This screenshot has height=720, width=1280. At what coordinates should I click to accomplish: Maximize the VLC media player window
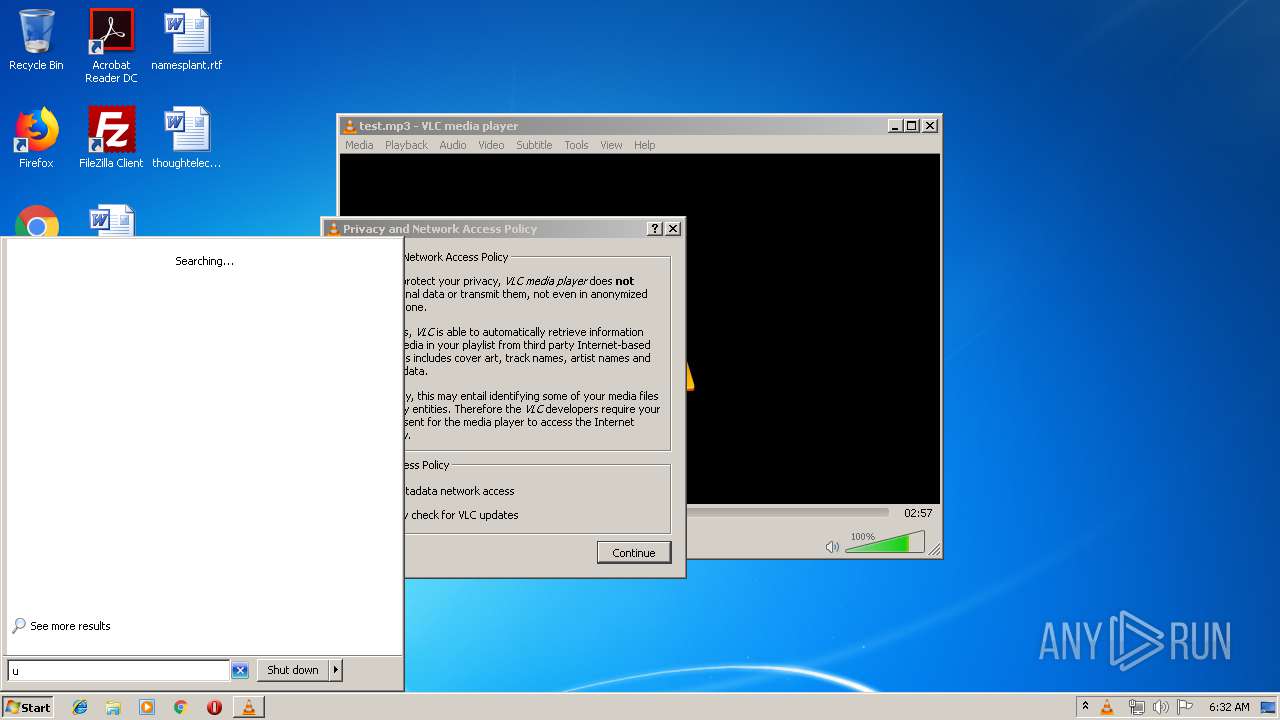(911, 126)
